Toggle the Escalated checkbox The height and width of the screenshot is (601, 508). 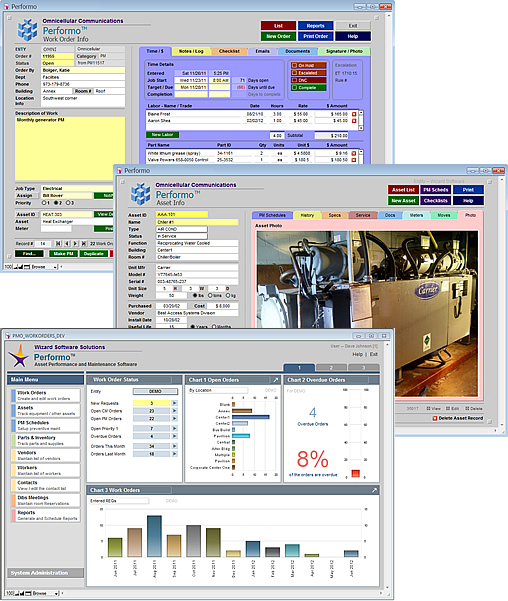(294, 73)
